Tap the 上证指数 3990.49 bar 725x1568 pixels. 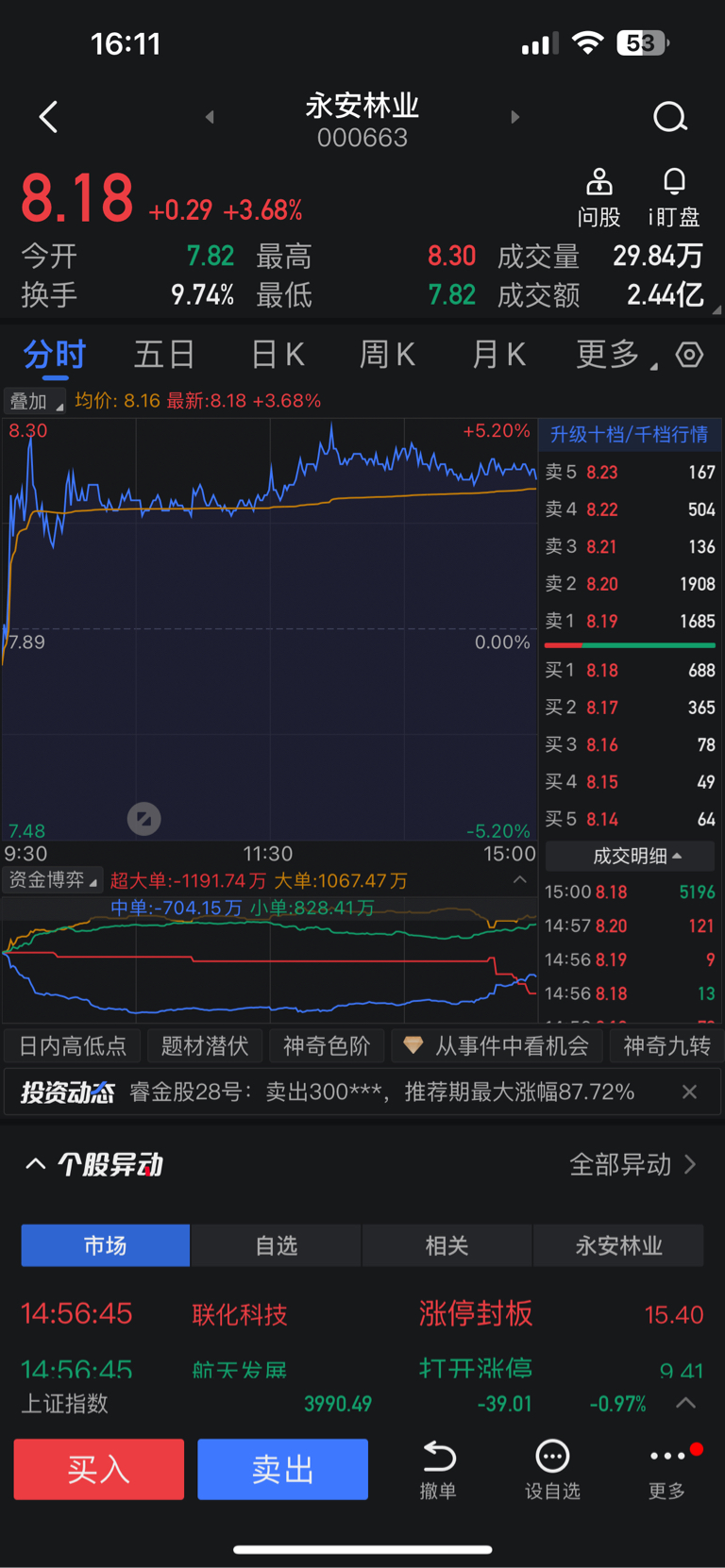(362, 1404)
